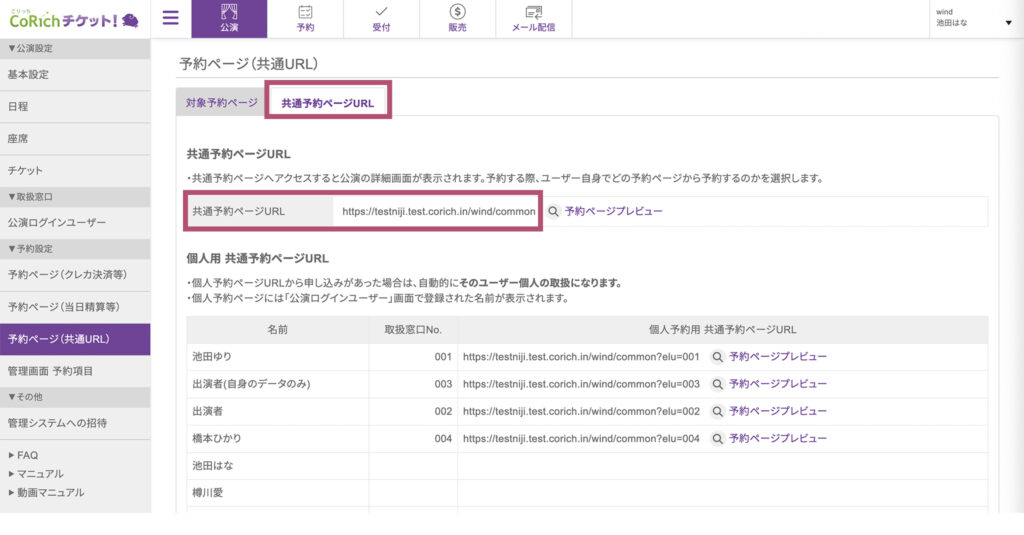Open 公演ログインユーザー in the sidebar
The width and height of the screenshot is (1024, 535).
pyautogui.click(x=56, y=222)
